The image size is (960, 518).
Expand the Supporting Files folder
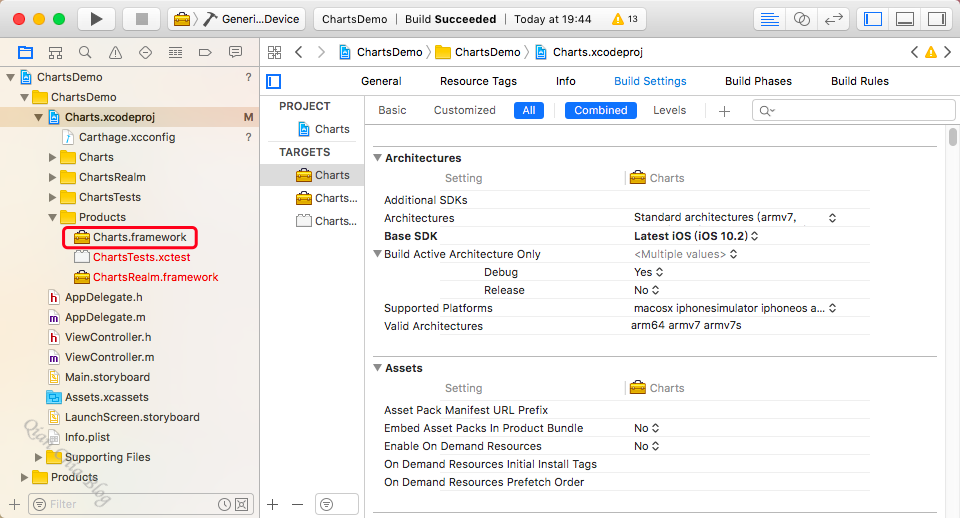(39, 457)
